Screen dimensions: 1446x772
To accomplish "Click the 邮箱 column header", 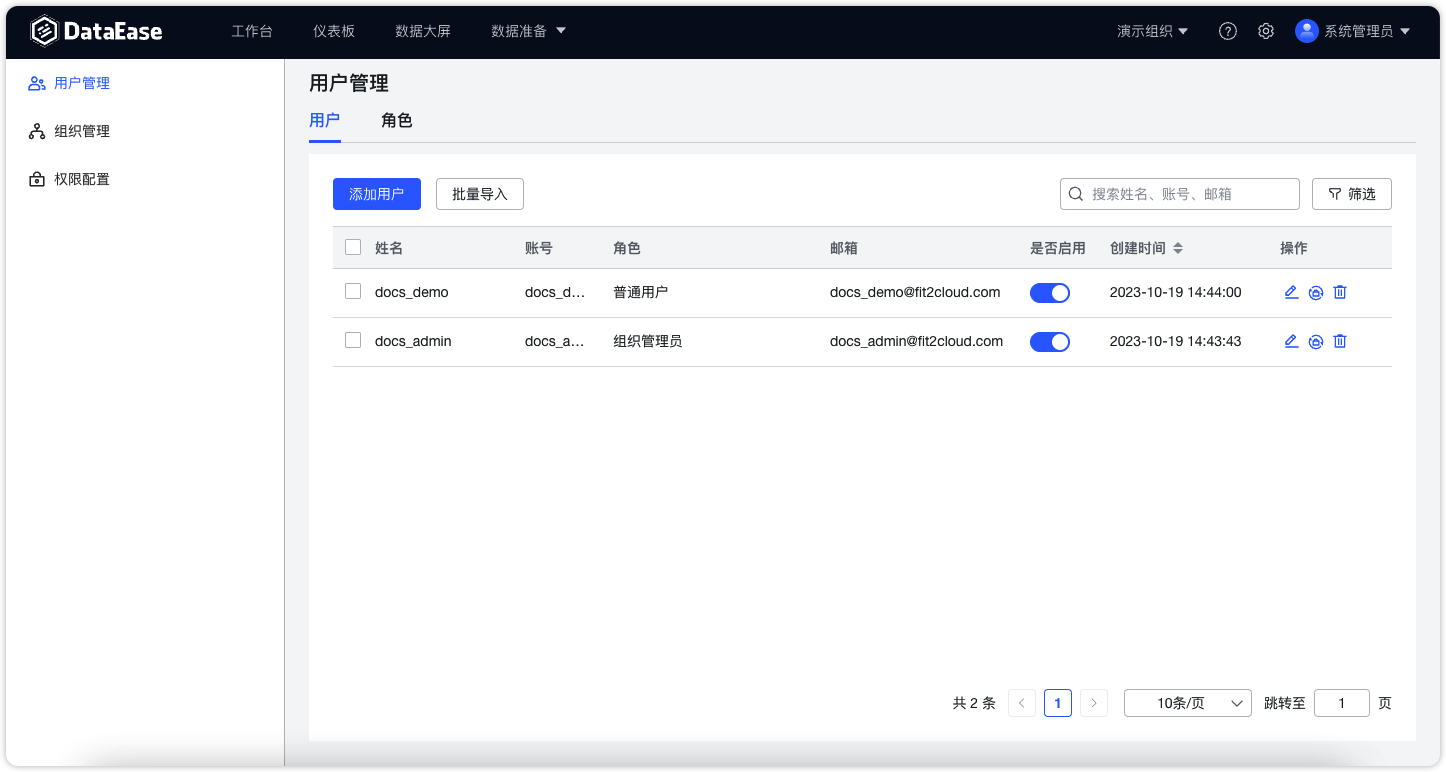I will coord(844,248).
